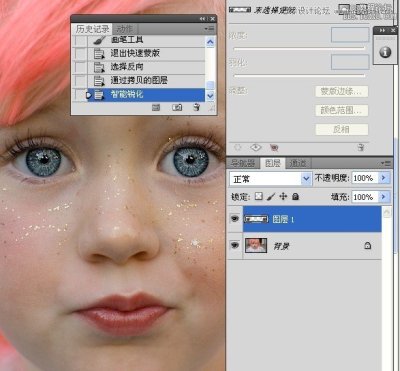Expand the 不透明度 100% arrow
Screen dimensions: 400x371
click(384, 178)
